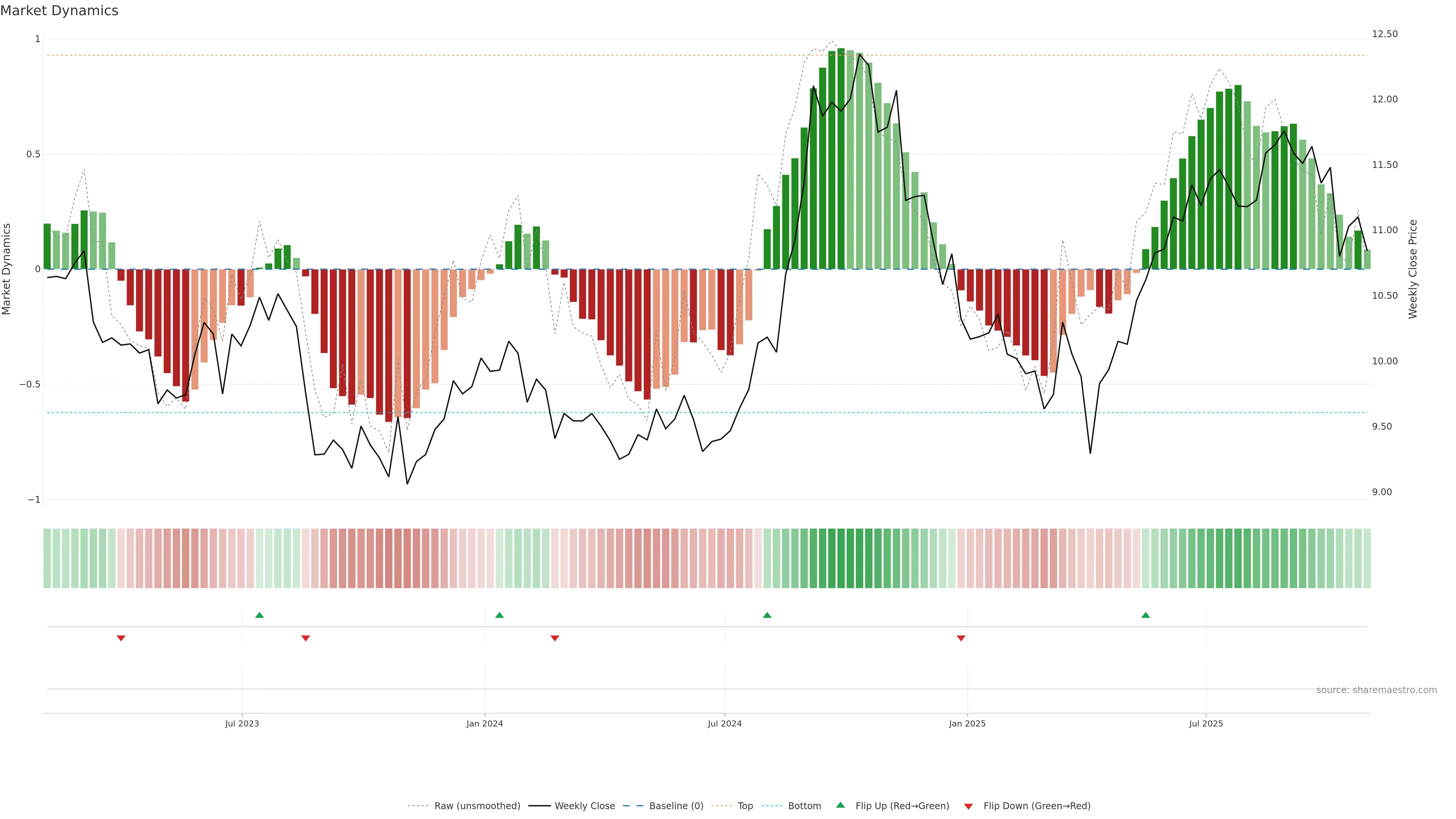Click the Jan 2025 x-axis label
The image size is (1456, 819).
click(967, 723)
